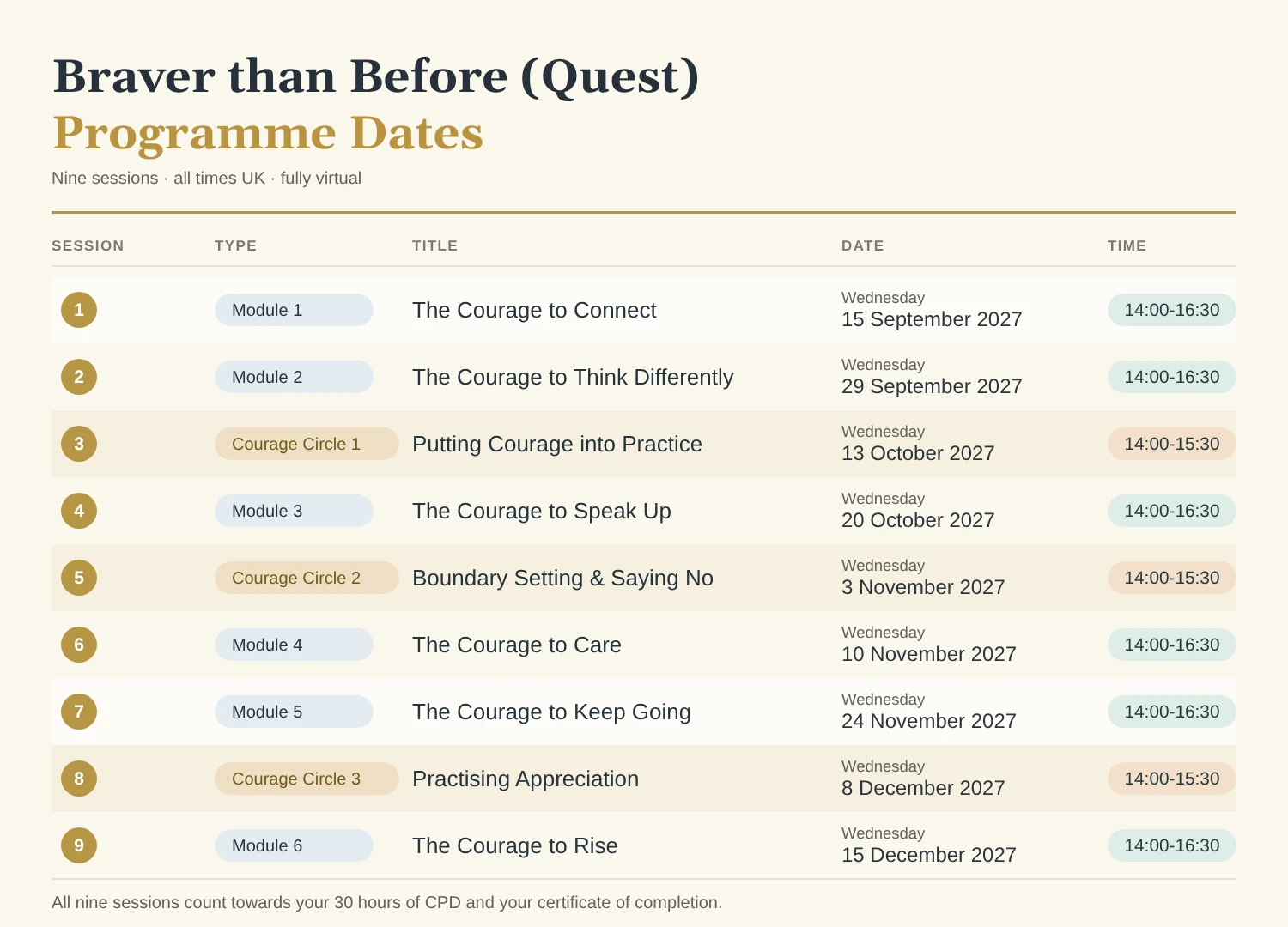The width and height of the screenshot is (1288, 927).
Task: Click title 'Putting Courage into Practice'
Action: point(557,444)
